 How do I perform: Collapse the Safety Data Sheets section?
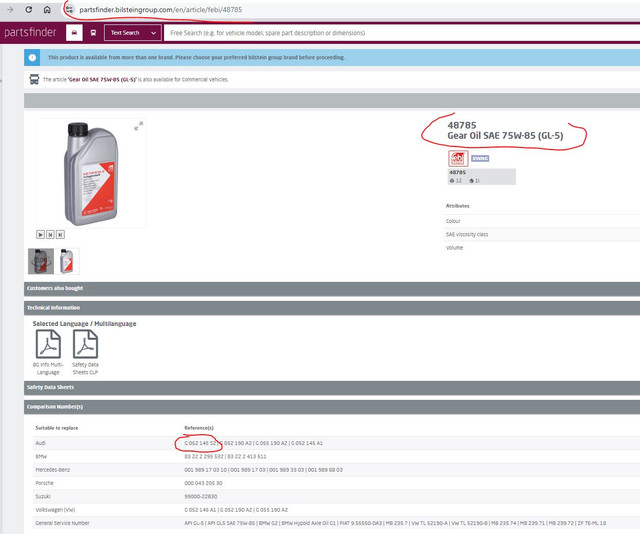tap(332, 387)
